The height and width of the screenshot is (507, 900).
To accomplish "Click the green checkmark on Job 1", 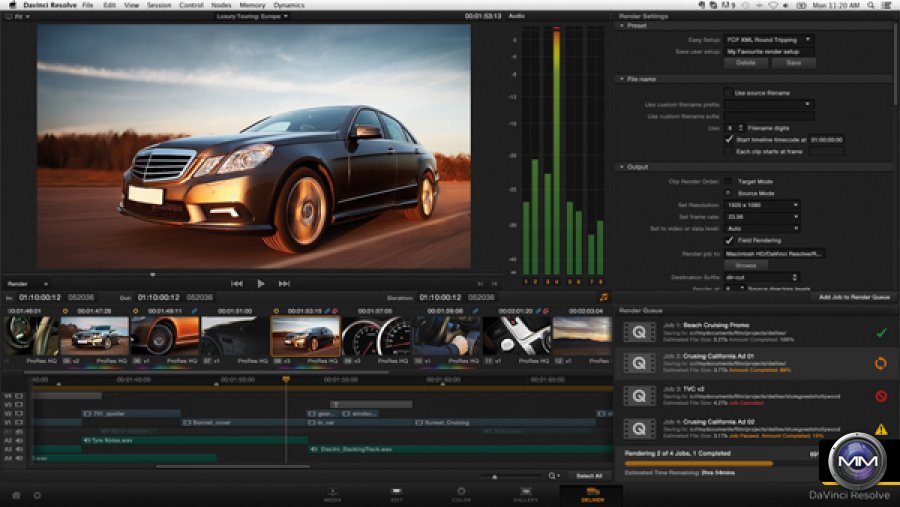I will point(881,332).
